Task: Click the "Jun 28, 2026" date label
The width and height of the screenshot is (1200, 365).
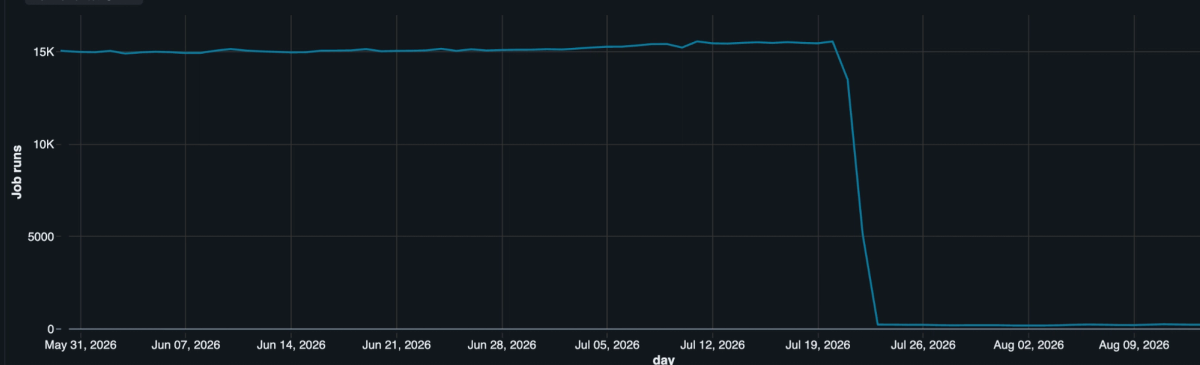Action: [x=501, y=345]
